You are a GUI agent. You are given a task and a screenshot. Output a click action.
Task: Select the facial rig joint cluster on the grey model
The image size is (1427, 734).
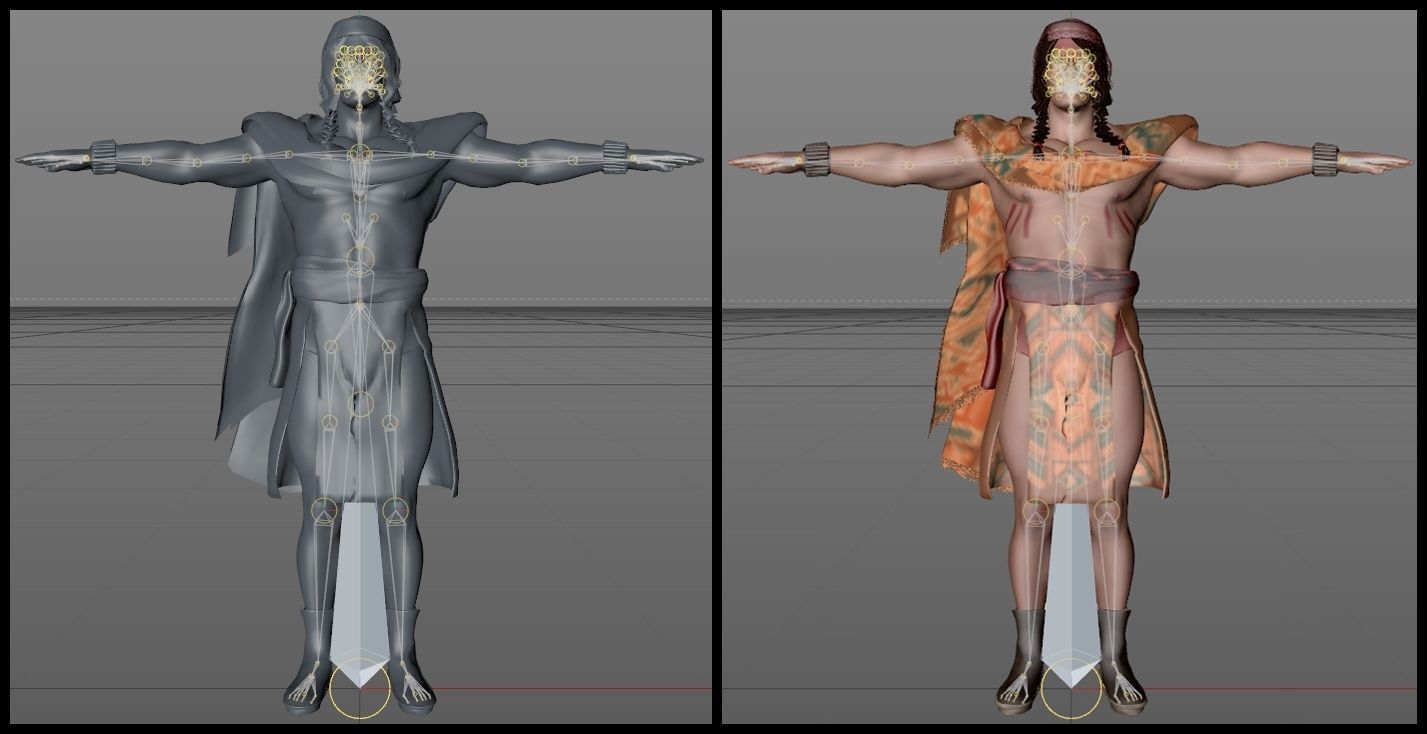coord(359,73)
